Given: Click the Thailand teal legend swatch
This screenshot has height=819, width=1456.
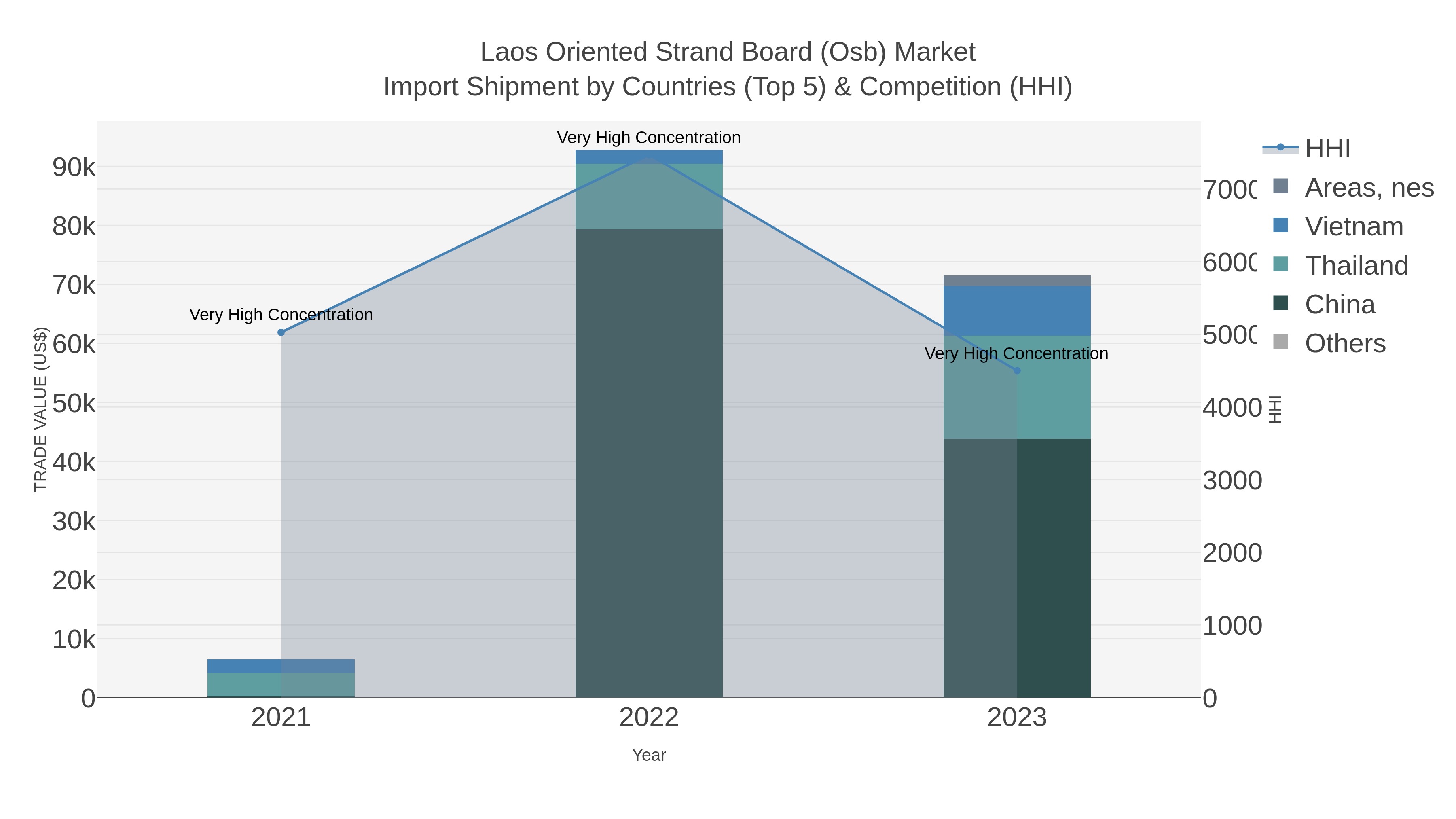Looking at the screenshot, I should (1280, 264).
